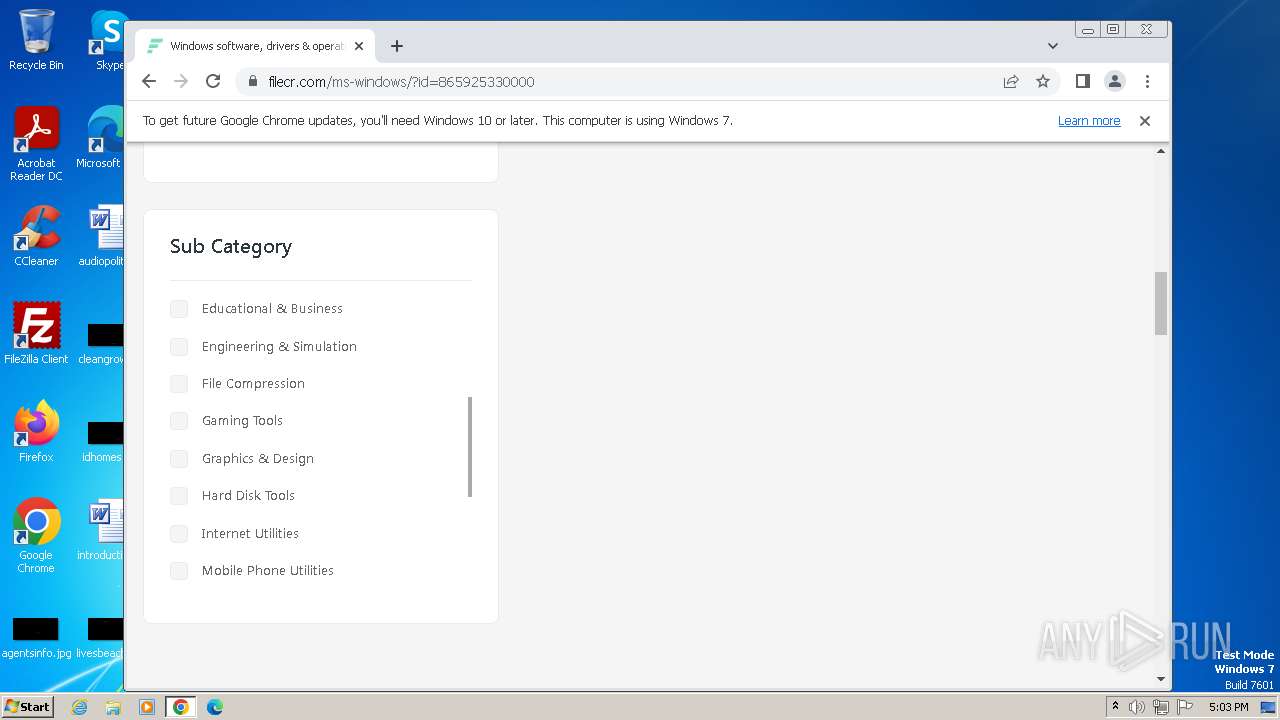Click the page scroll-down arrow
This screenshot has height=720, width=1280.
1161,679
